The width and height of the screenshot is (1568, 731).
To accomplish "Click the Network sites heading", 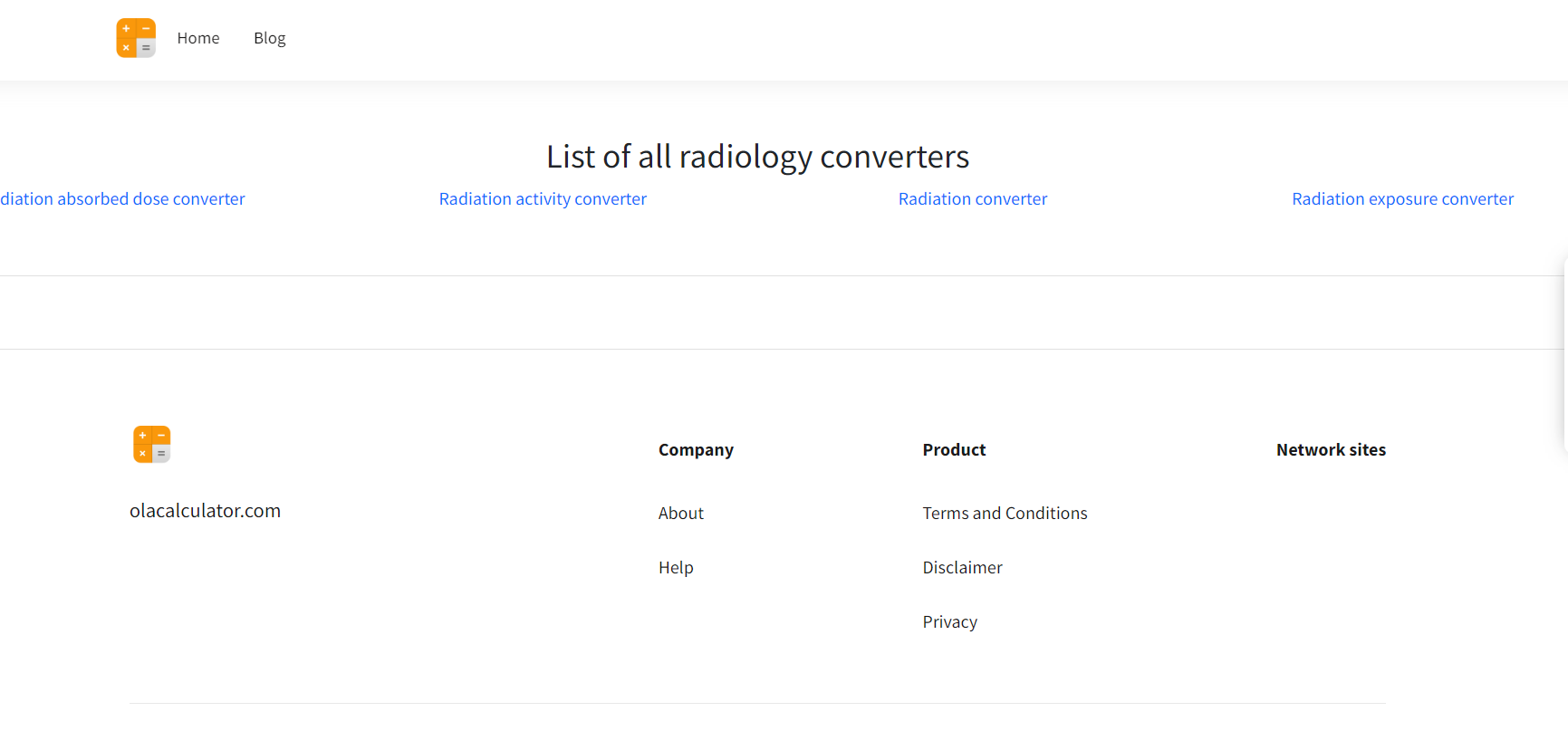I will click(x=1331, y=449).
